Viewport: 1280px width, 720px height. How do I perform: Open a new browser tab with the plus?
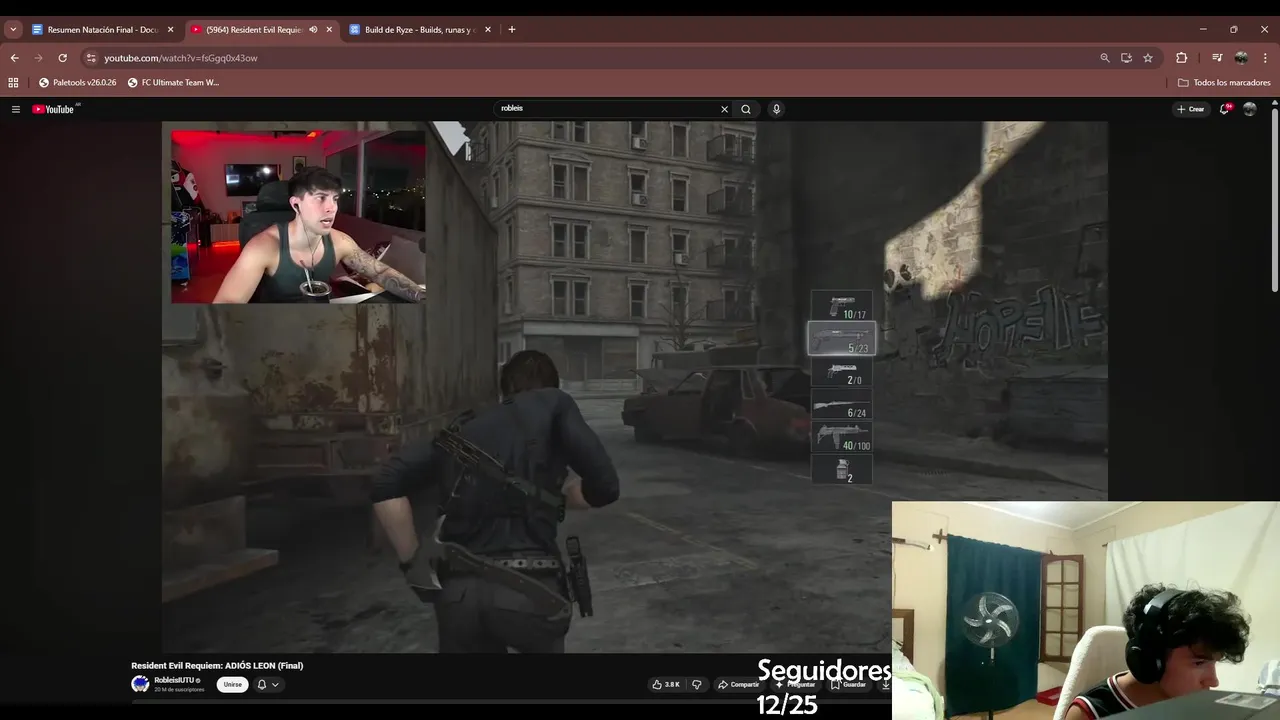[512, 30]
